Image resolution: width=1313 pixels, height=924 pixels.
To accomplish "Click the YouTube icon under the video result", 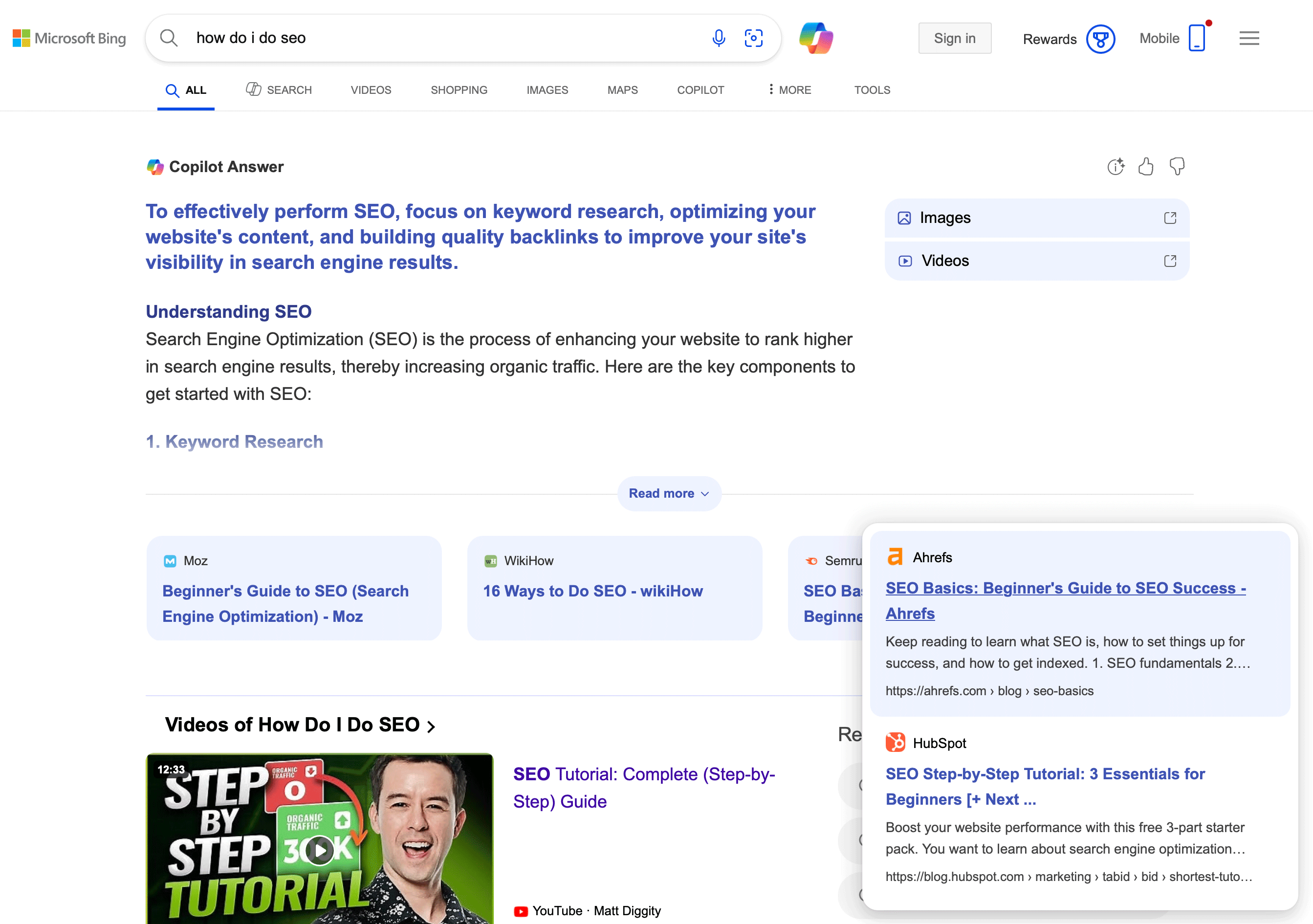I will coord(521,911).
